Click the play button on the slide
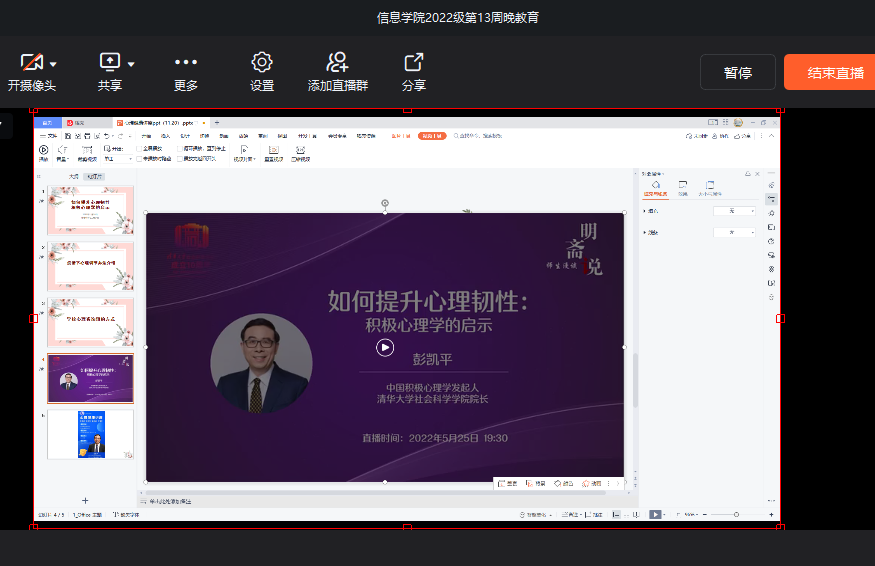Image resolution: width=875 pixels, height=566 pixels. [385, 347]
